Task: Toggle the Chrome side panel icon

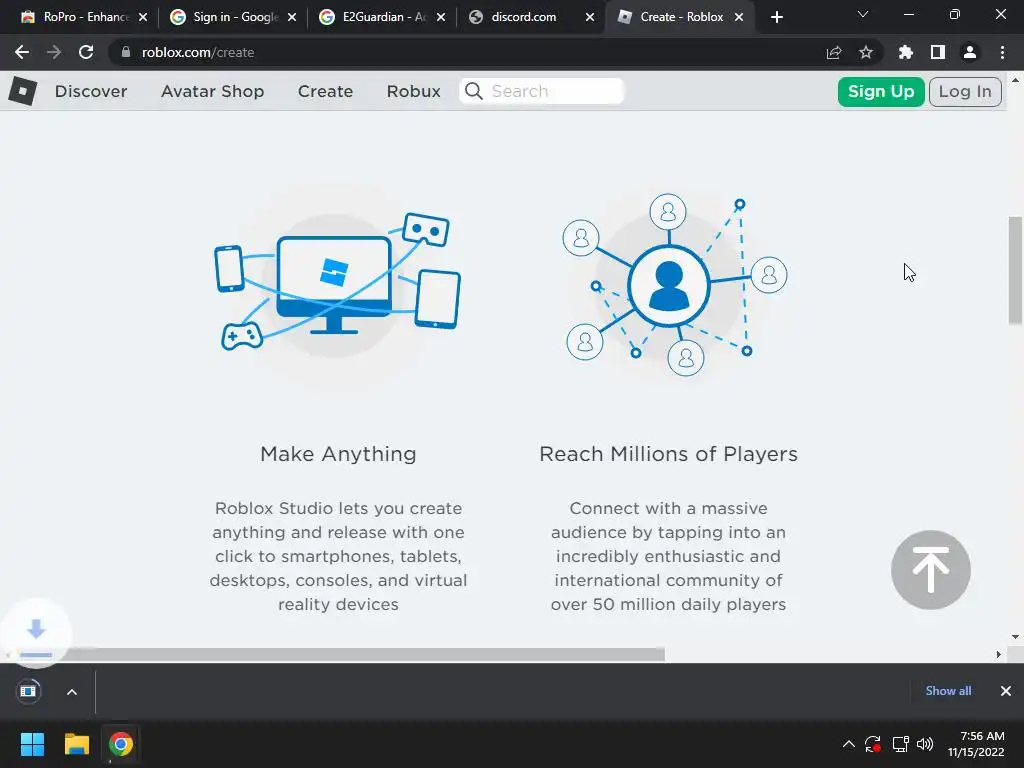Action: click(938, 52)
